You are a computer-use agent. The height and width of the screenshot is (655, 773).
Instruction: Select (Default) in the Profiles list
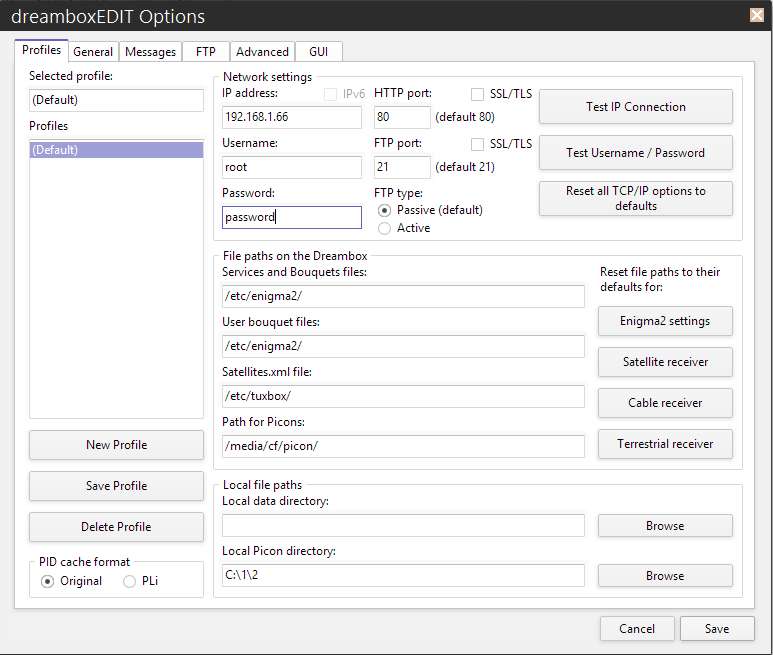[x=116, y=150]
